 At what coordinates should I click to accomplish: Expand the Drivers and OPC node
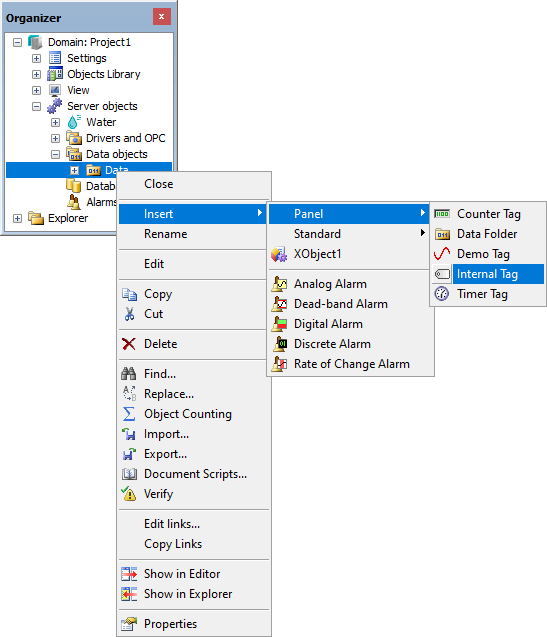pyautogui.click(x=56, y=139)
